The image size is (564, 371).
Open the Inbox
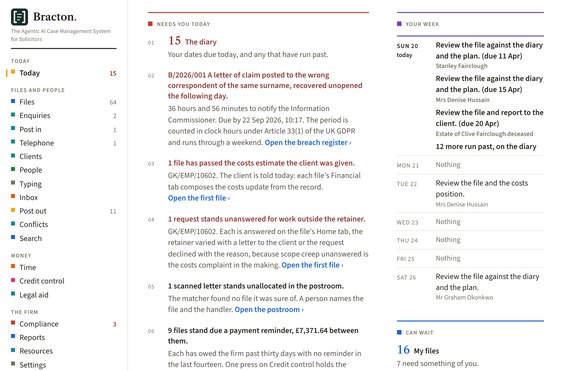point(28,198)
